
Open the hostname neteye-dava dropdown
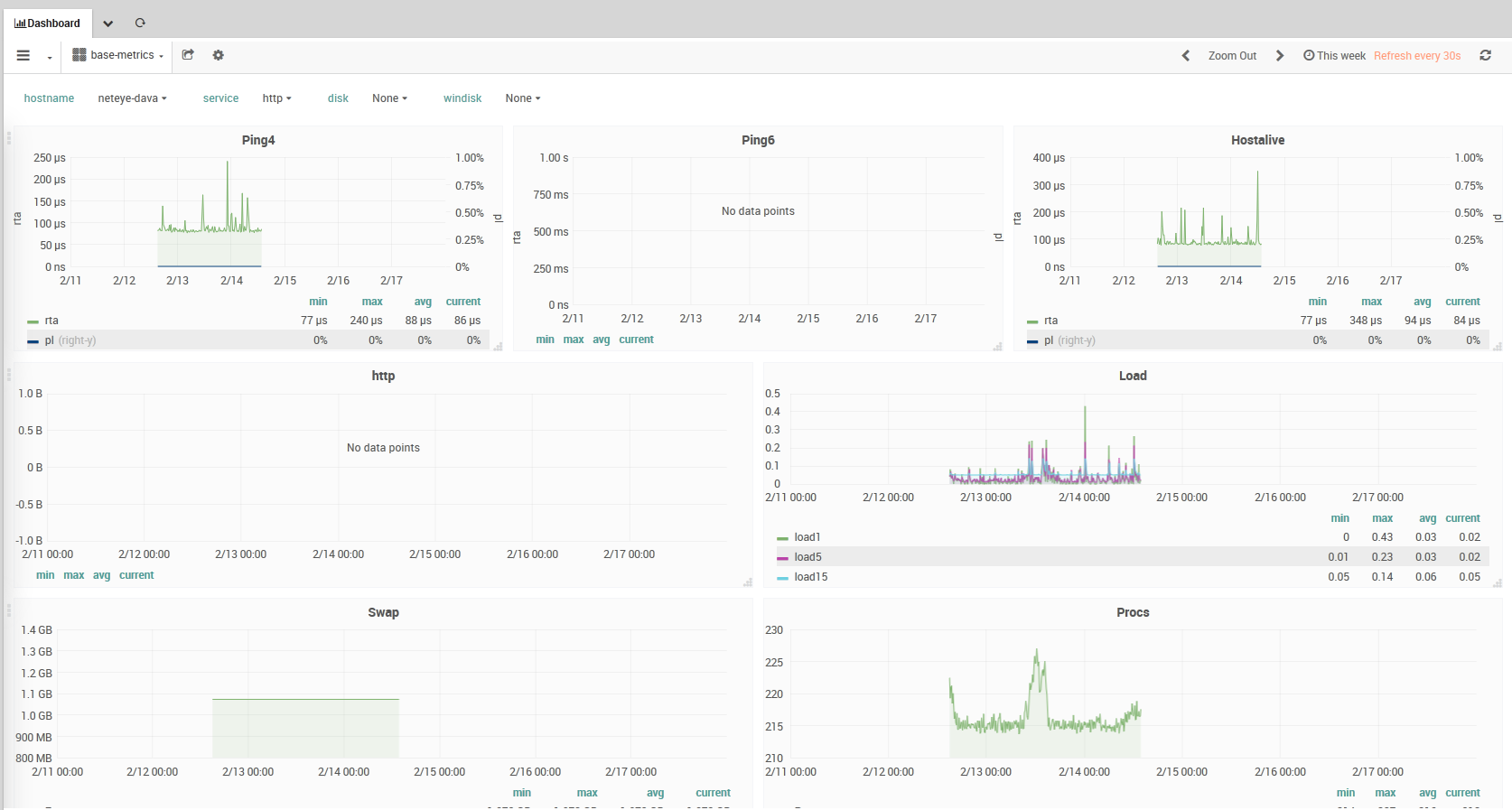132,98
